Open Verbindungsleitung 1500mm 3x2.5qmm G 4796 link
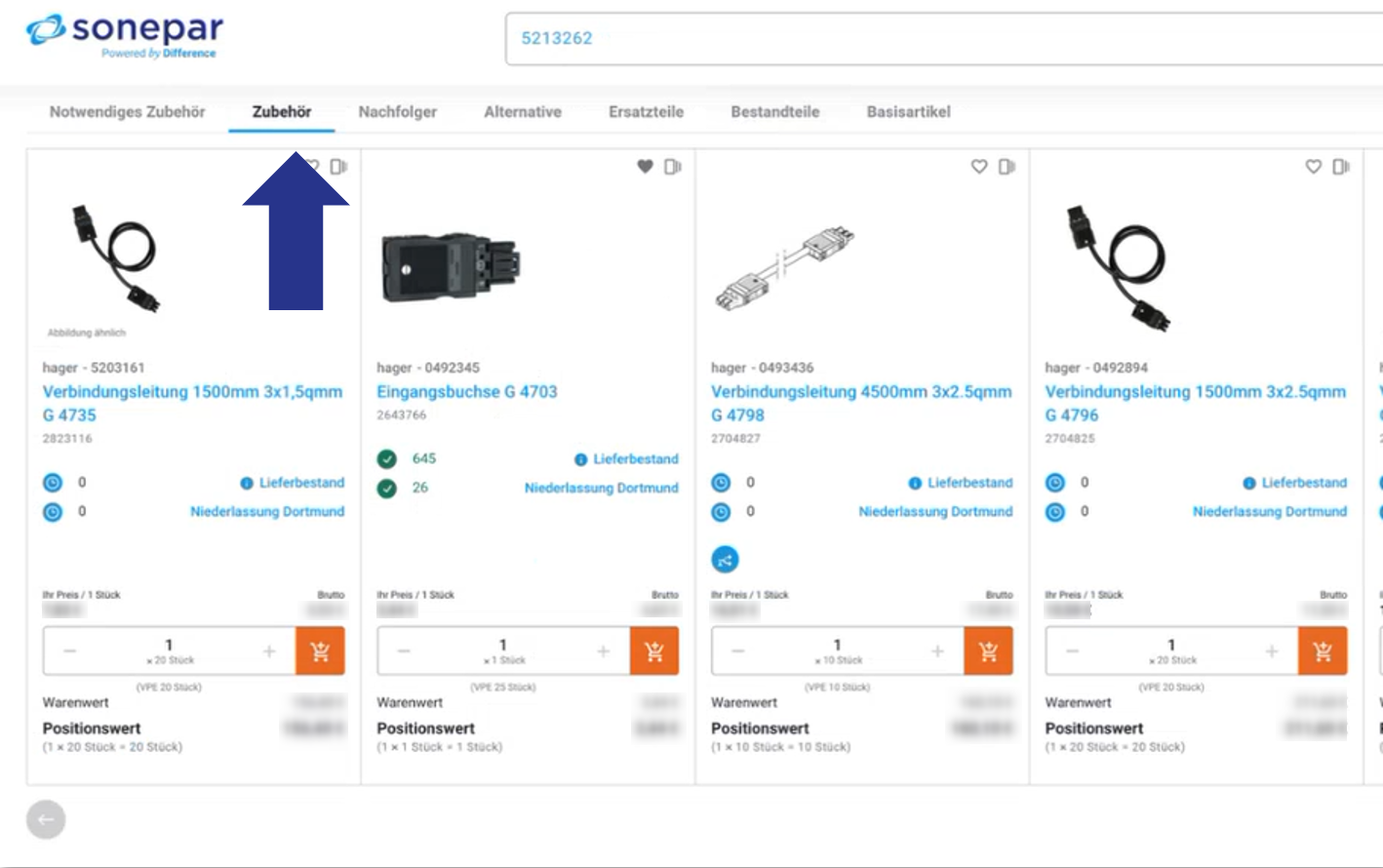 coord(1195,403)
